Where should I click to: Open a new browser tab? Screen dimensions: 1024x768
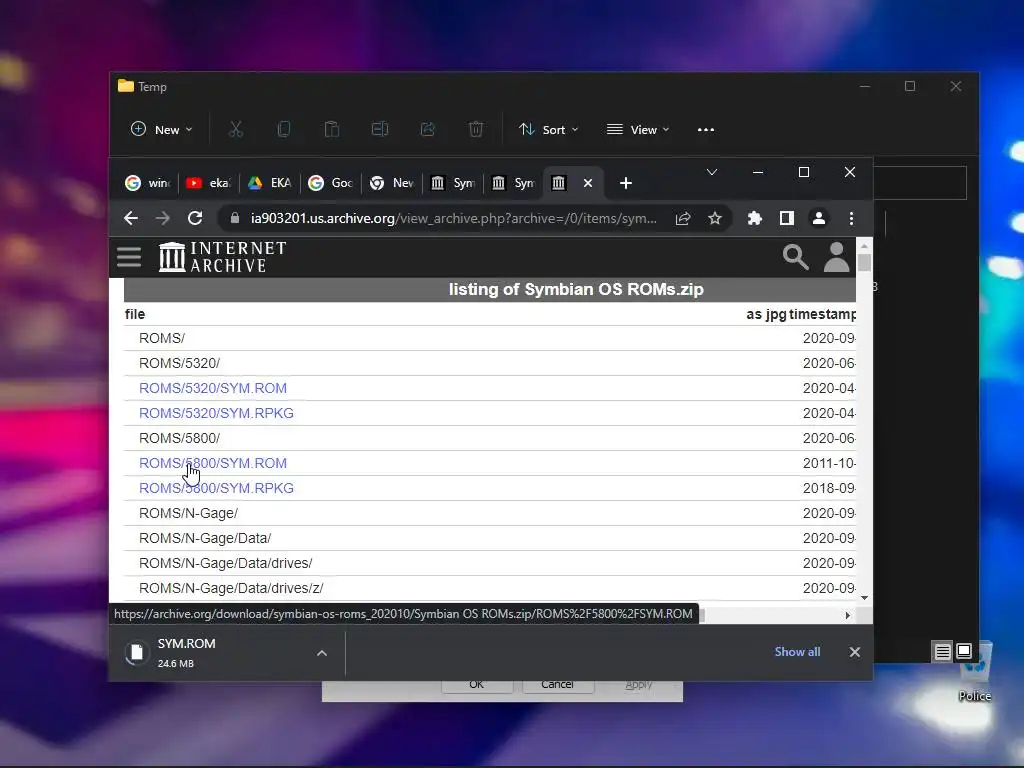point(626,183)
